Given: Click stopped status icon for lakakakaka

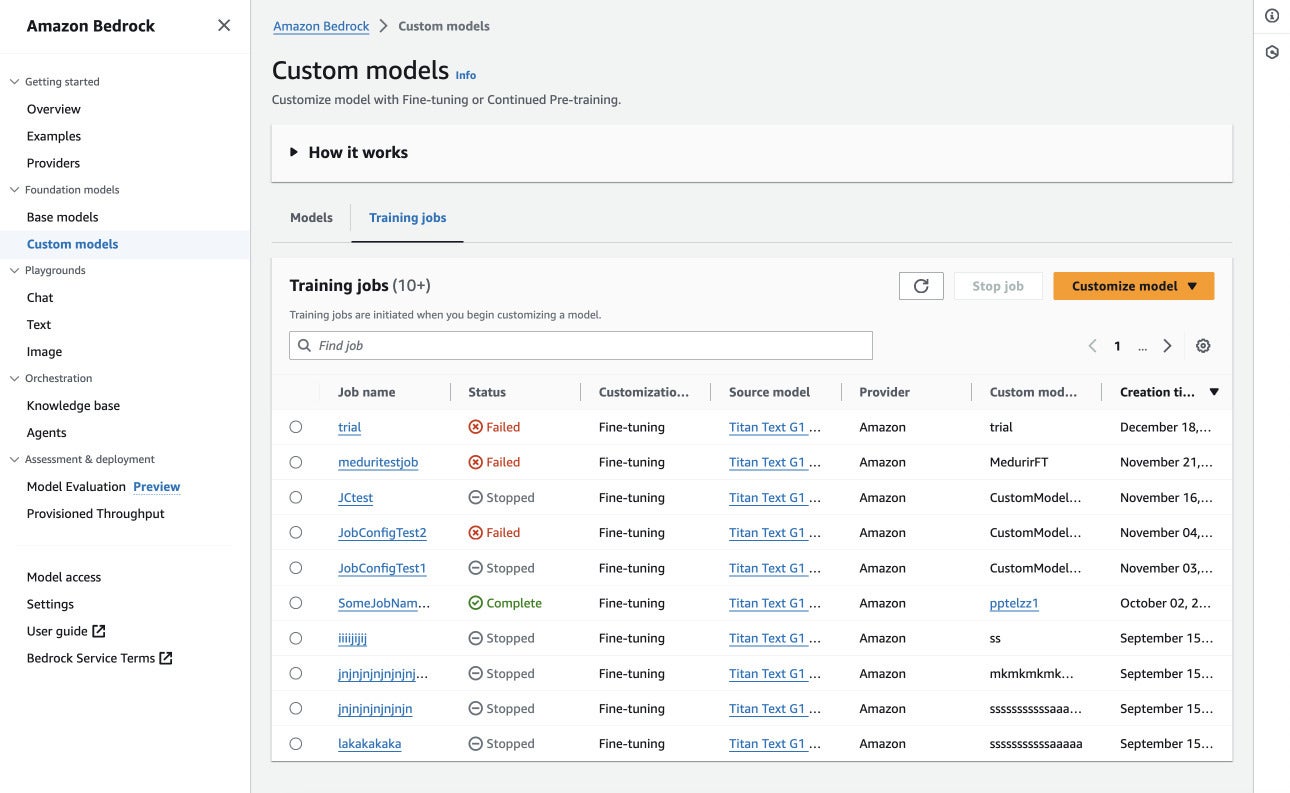Looking at the screenshot, I should coord(476,744).
